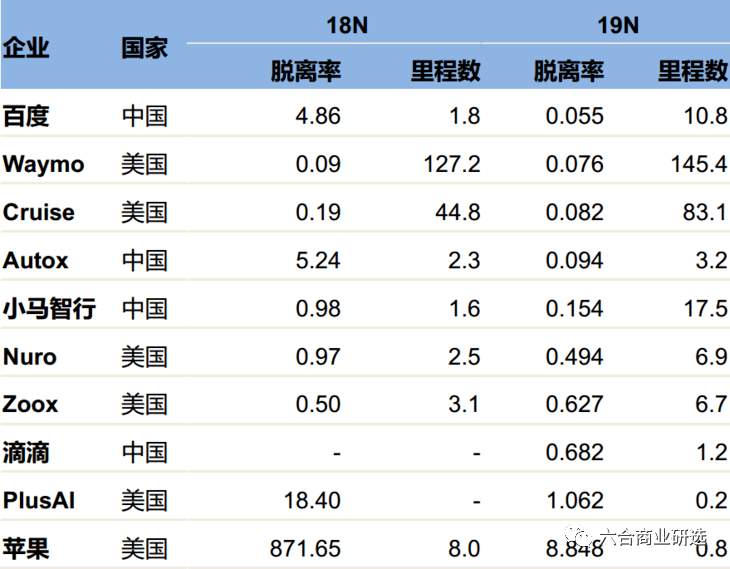Click the 145.4 mileage value for Waymo
This screenshot has height=569, width=730.
click(699, 164)
